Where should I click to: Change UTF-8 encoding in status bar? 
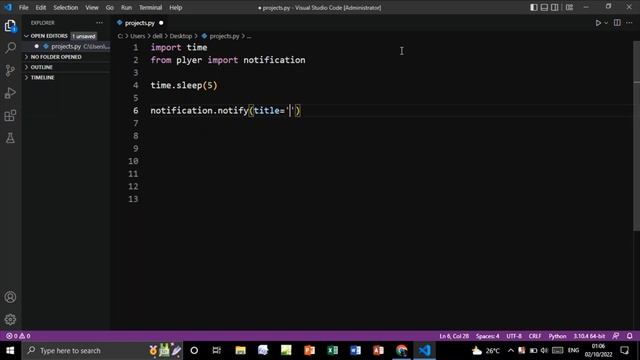[514, 336]
